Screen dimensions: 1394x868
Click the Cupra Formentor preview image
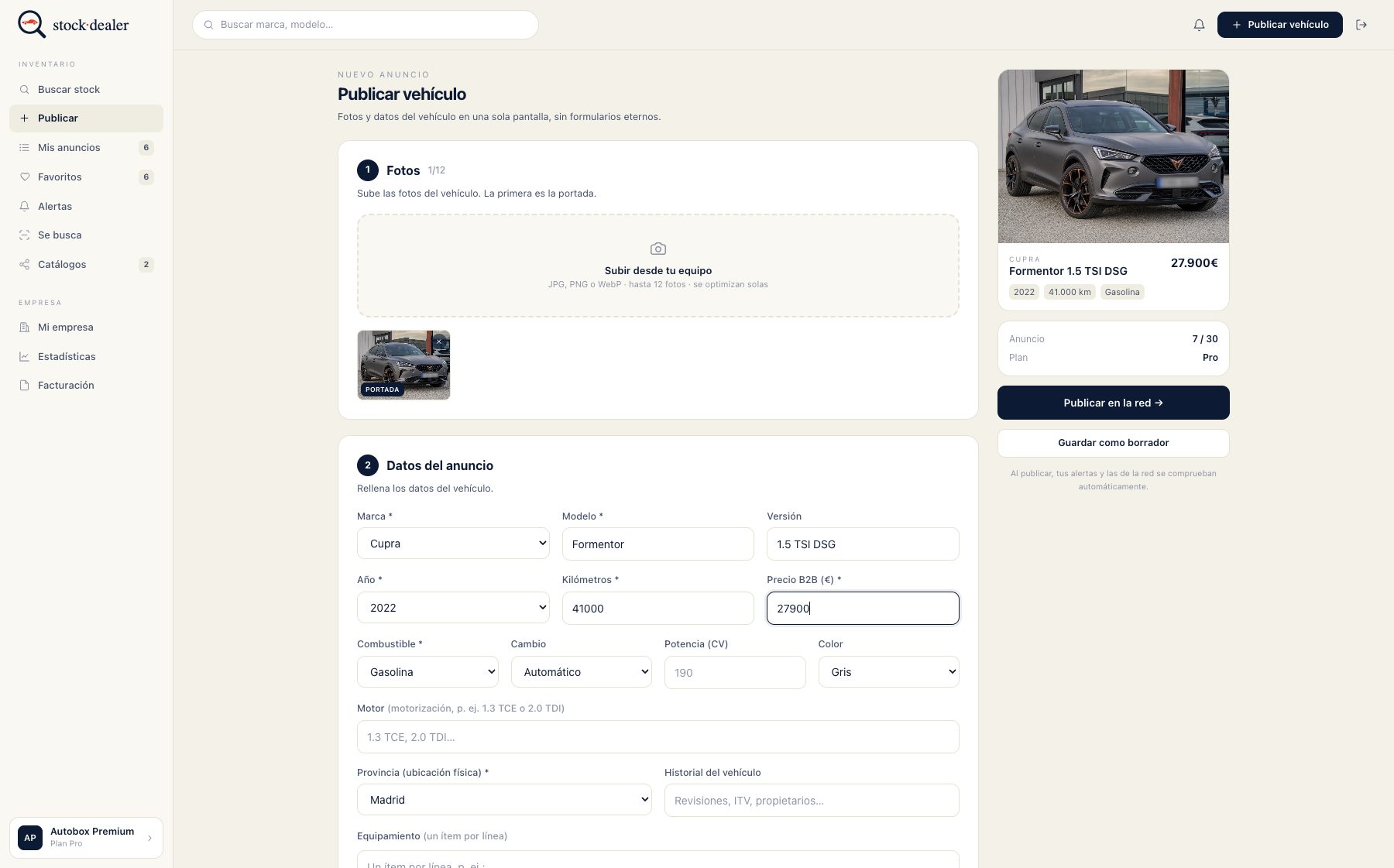pos(1113,156)
